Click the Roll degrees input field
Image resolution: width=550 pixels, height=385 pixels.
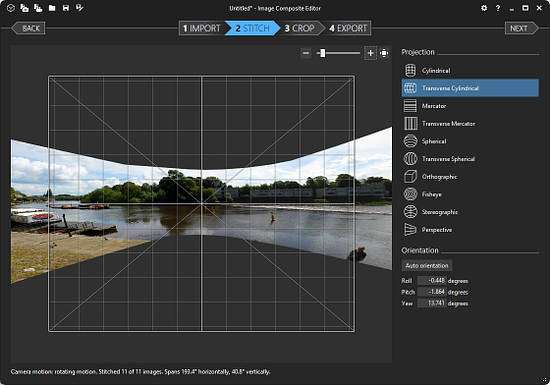click(x=432, y=281)
